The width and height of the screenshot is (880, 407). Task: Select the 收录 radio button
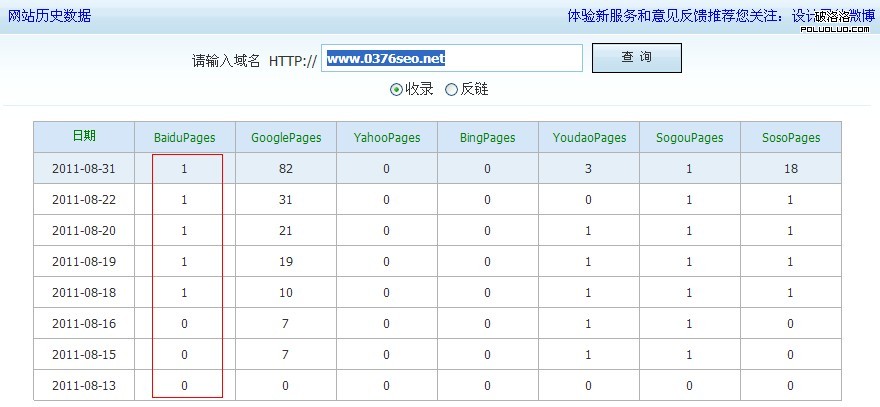click(x=397, y=89)
